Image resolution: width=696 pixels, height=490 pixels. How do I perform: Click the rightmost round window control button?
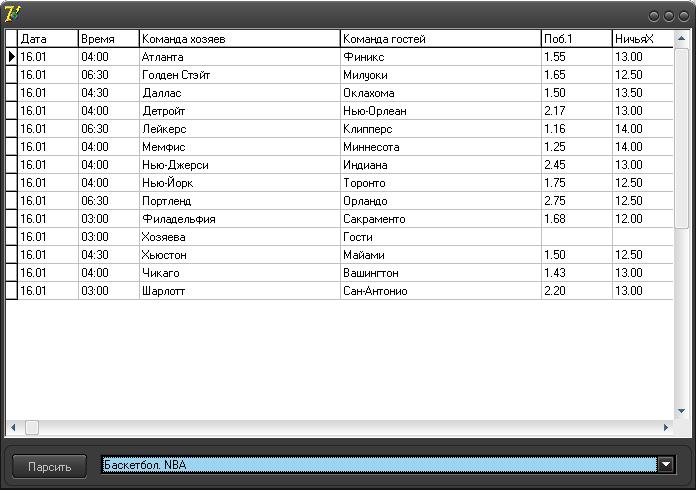(683, 16)
